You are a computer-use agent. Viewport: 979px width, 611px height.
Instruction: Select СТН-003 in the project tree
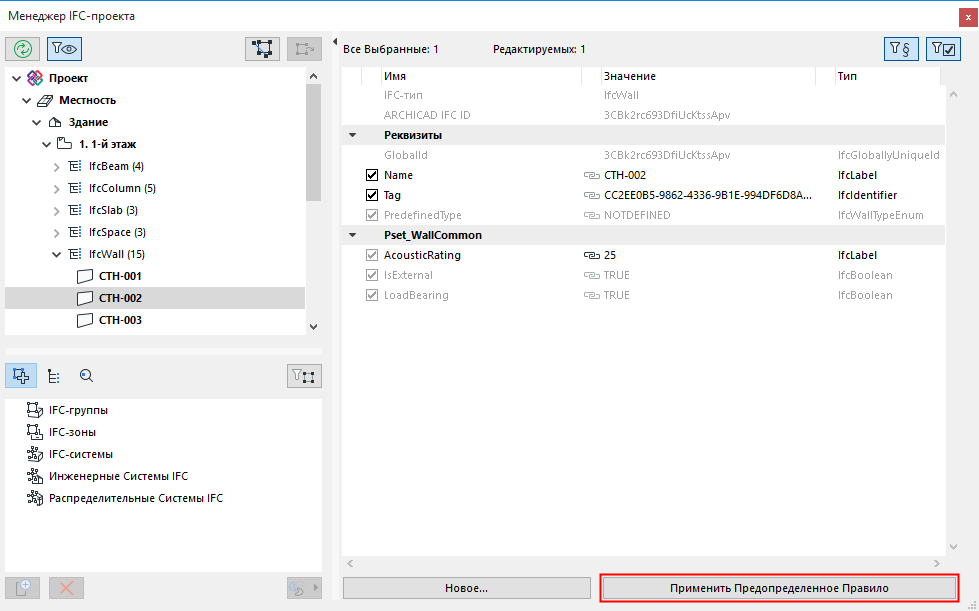pos(120,320)
